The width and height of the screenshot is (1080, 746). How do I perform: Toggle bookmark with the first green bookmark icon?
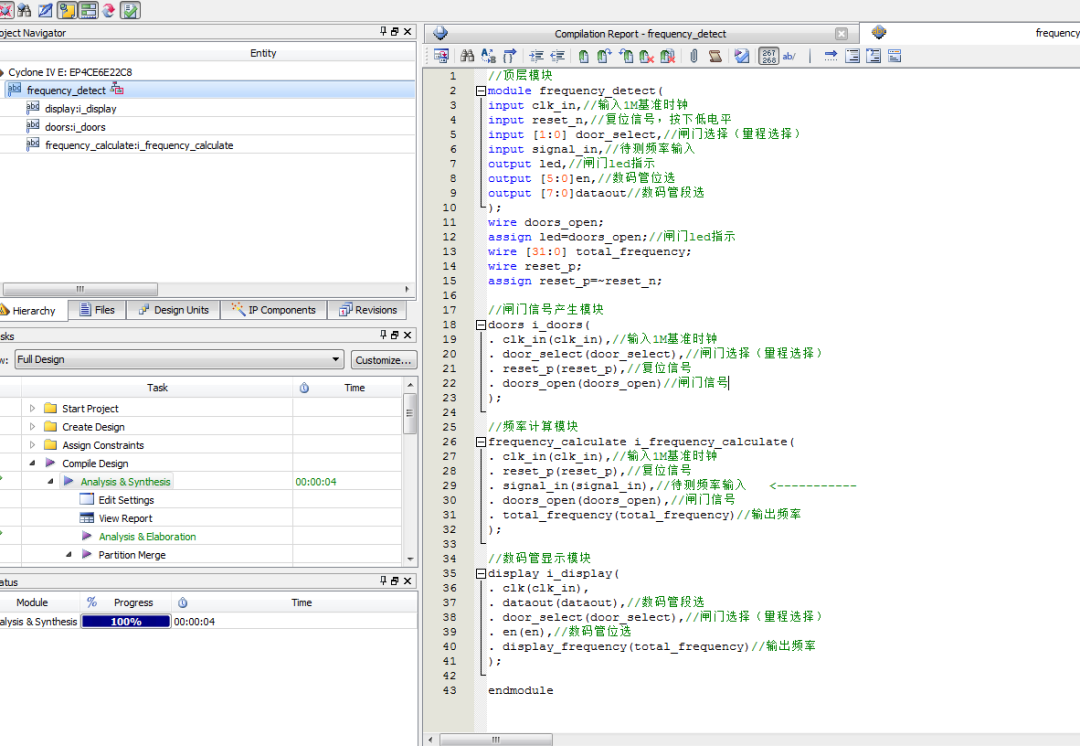point(583,56)
